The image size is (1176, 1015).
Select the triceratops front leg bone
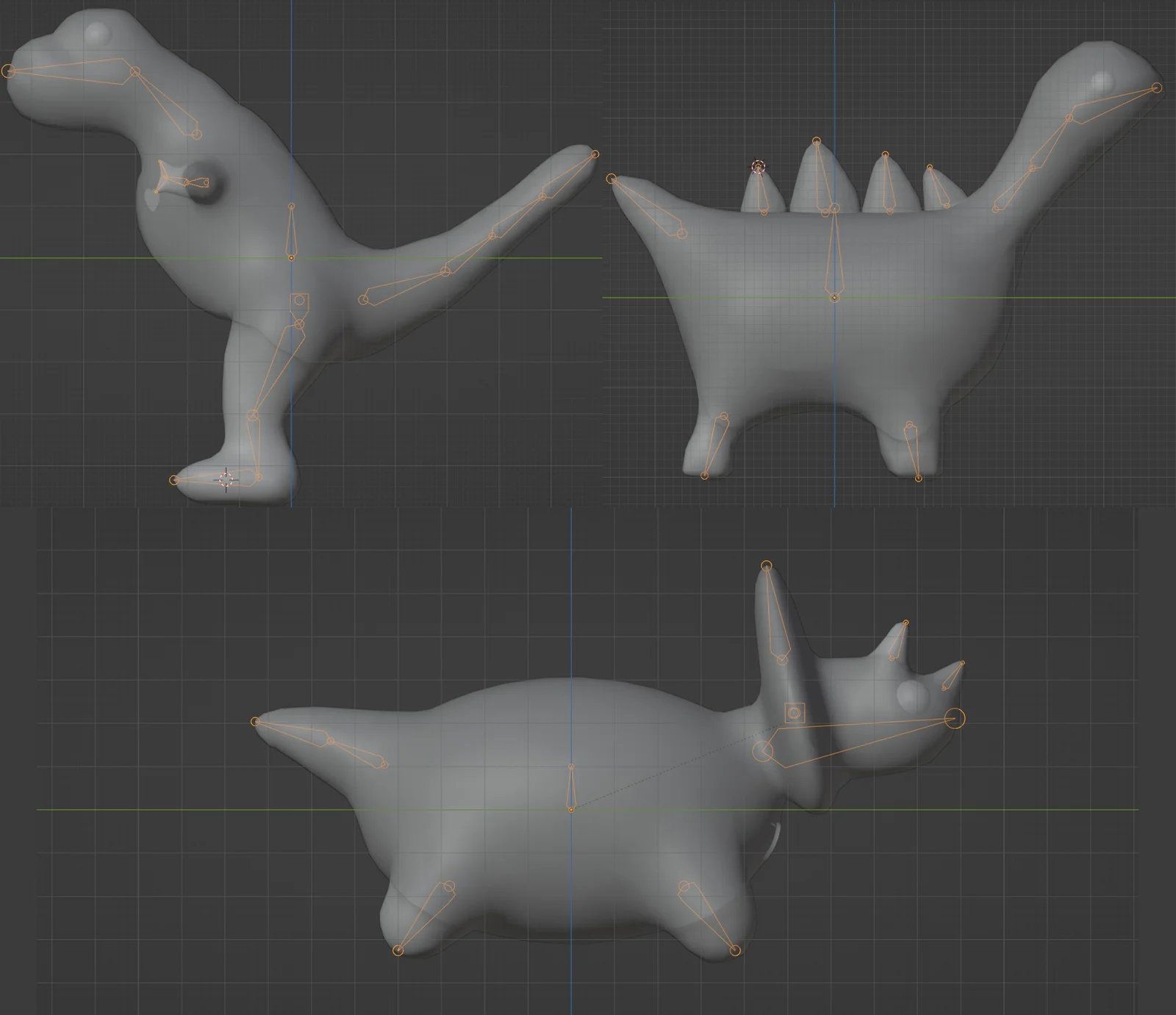point(709,919)
